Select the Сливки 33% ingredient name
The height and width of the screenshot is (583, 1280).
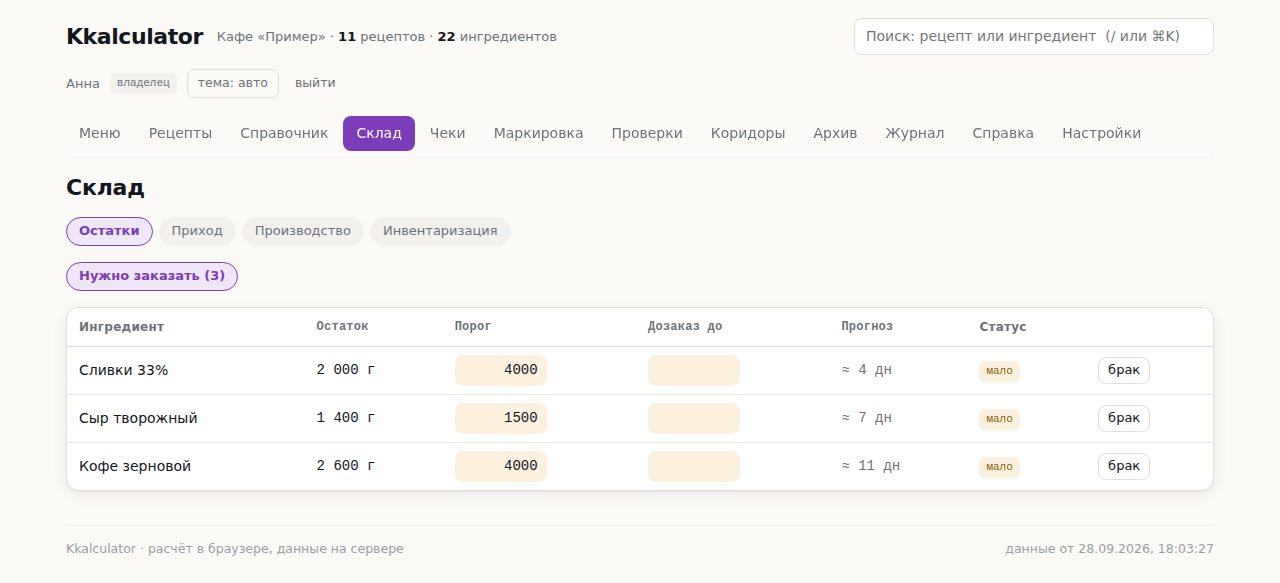124,370
